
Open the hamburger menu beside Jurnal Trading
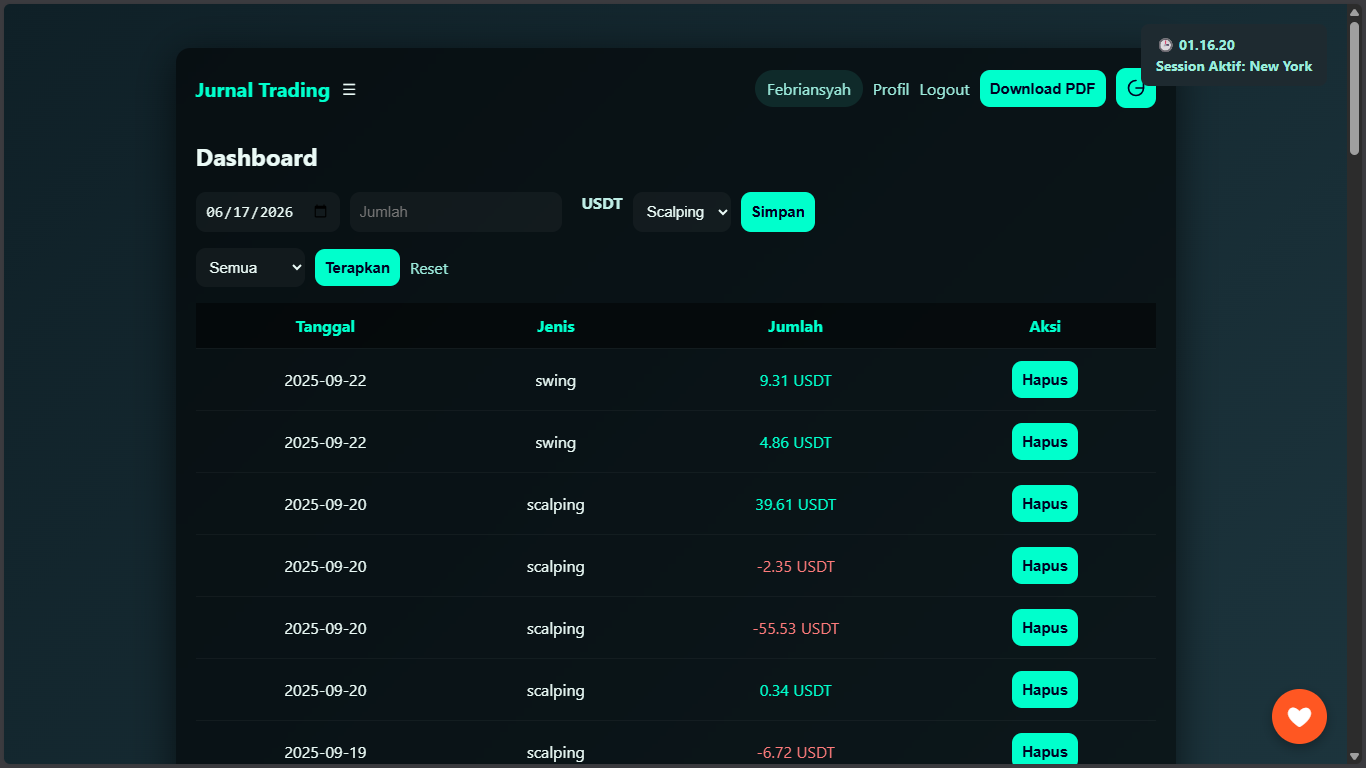349,90
